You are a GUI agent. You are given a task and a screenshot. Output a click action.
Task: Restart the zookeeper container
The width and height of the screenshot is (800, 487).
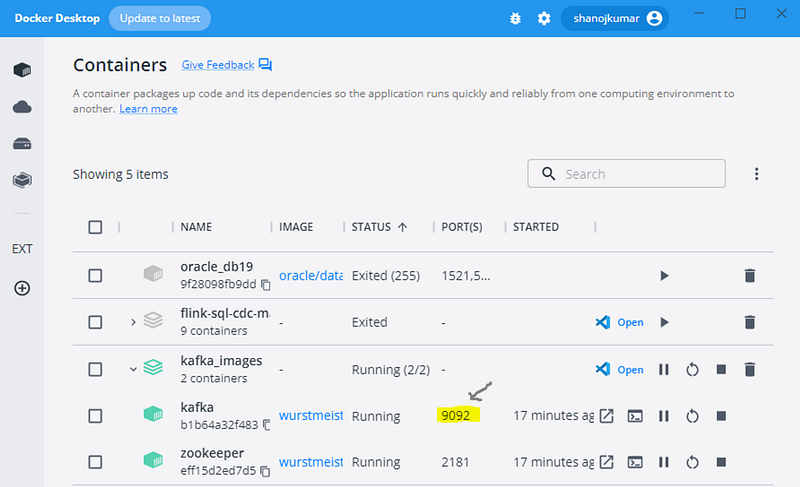click(x=692, y=463)
